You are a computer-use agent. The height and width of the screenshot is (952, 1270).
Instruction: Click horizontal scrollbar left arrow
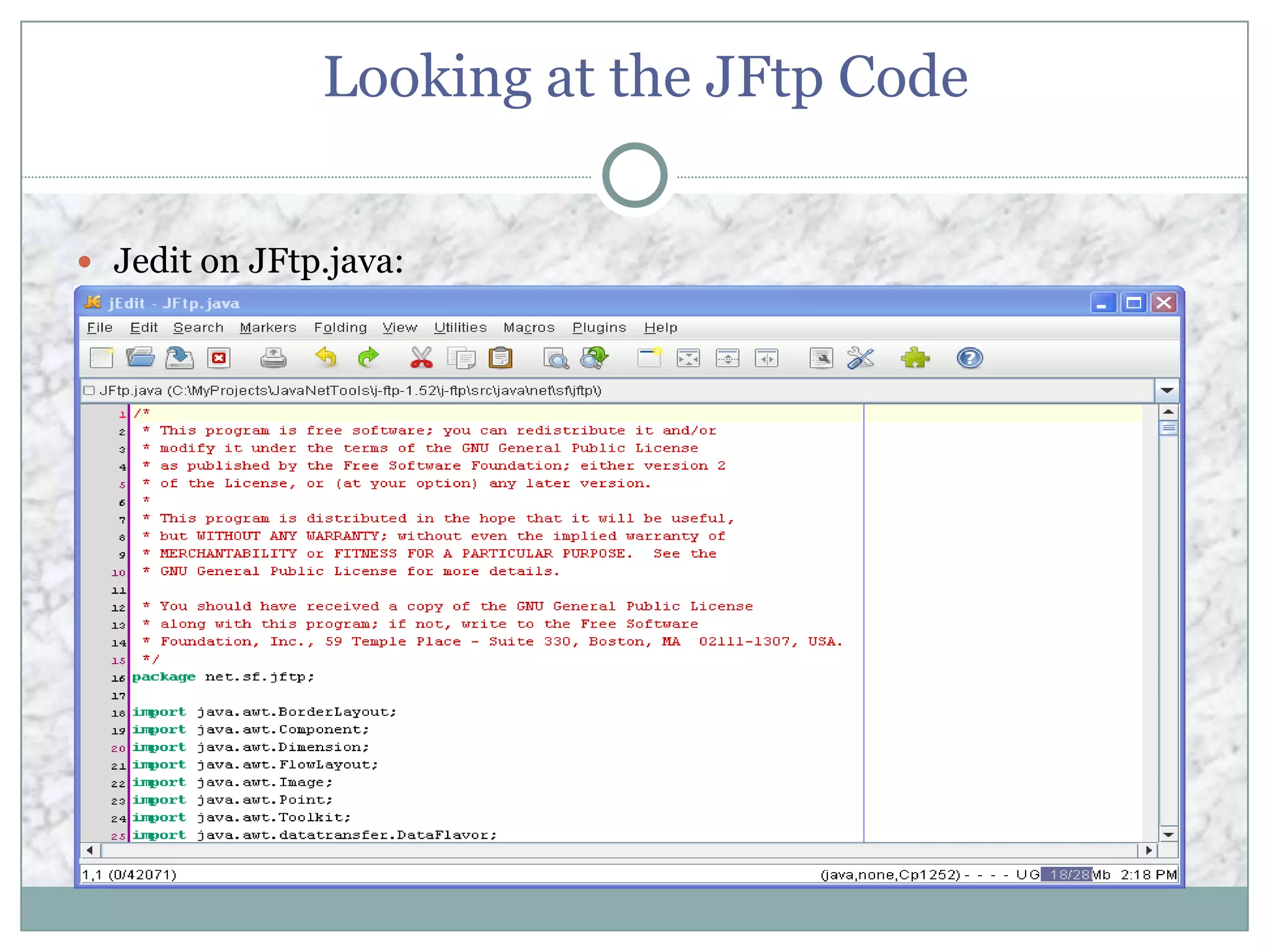click(90, 850)
